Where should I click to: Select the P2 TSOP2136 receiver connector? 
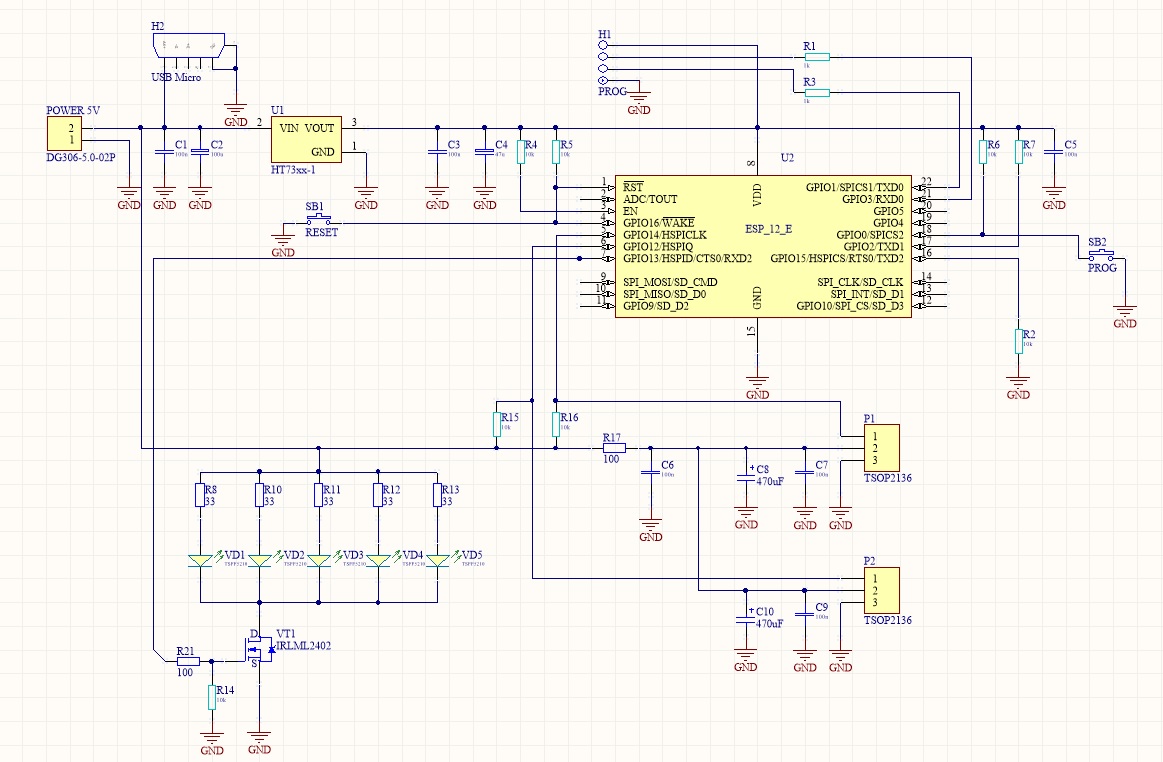[x=881, y=591]
